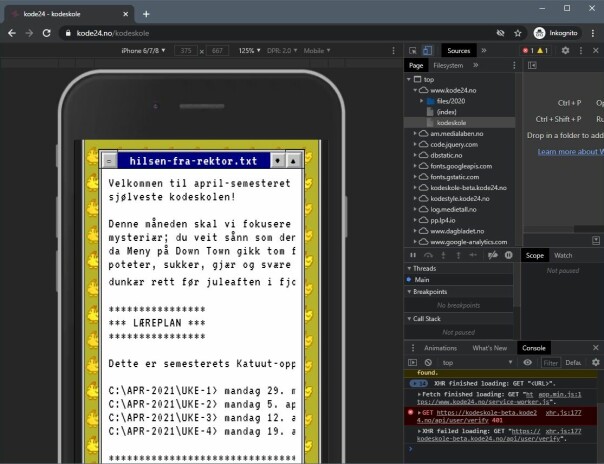Toggle the device toolbar icon
The image size is (604, 464).
tap(427, 50)
